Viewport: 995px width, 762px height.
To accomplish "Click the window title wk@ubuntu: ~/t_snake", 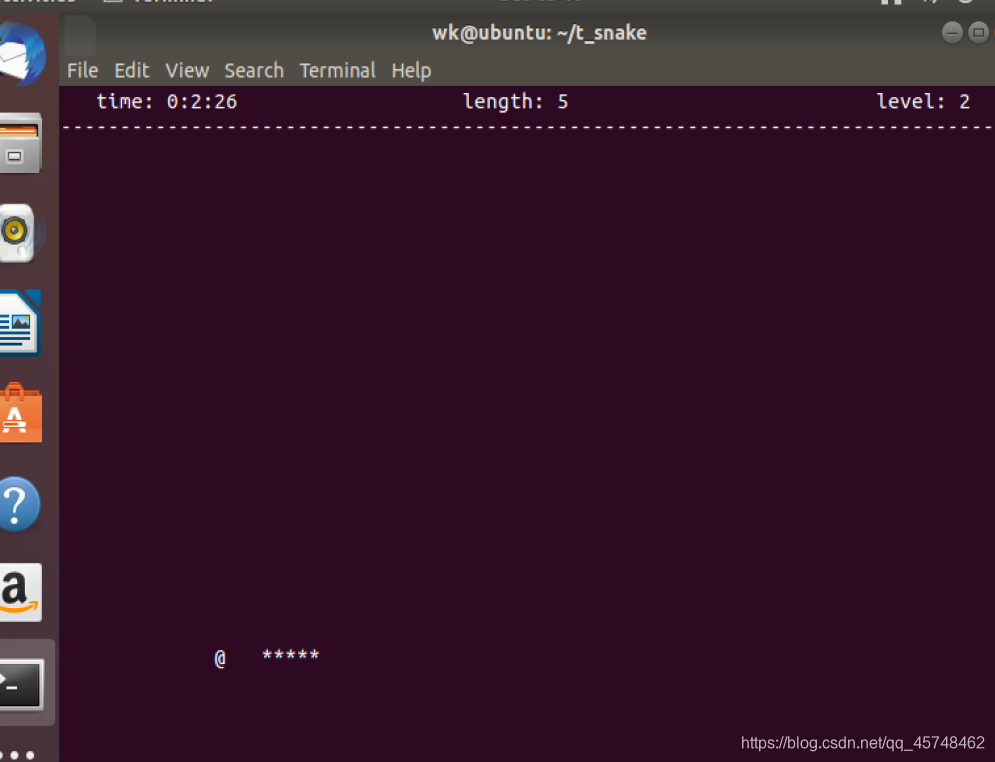I will coord(539,33).
